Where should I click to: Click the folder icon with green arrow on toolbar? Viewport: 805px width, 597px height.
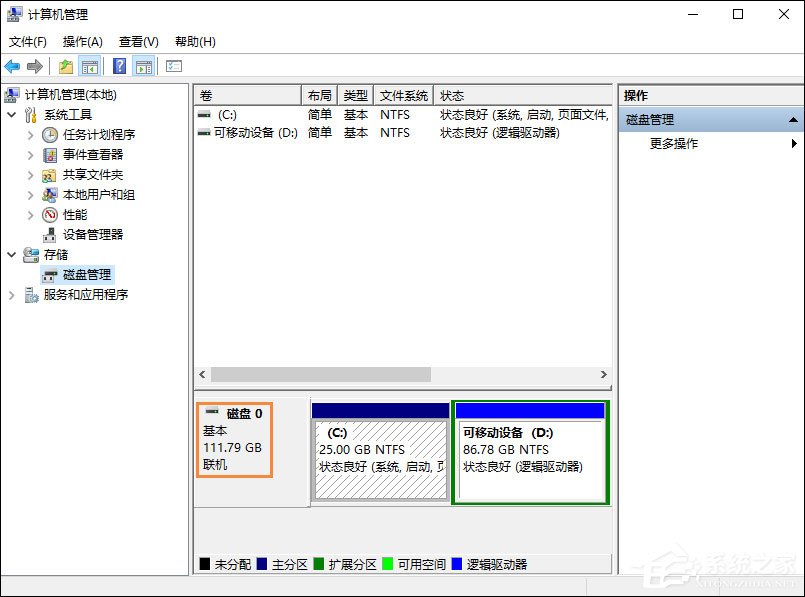pos(65,66)
